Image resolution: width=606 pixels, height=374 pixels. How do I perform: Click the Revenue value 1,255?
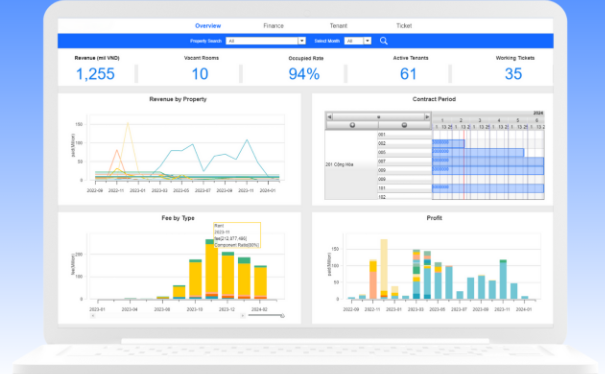(x=95, y=74)
